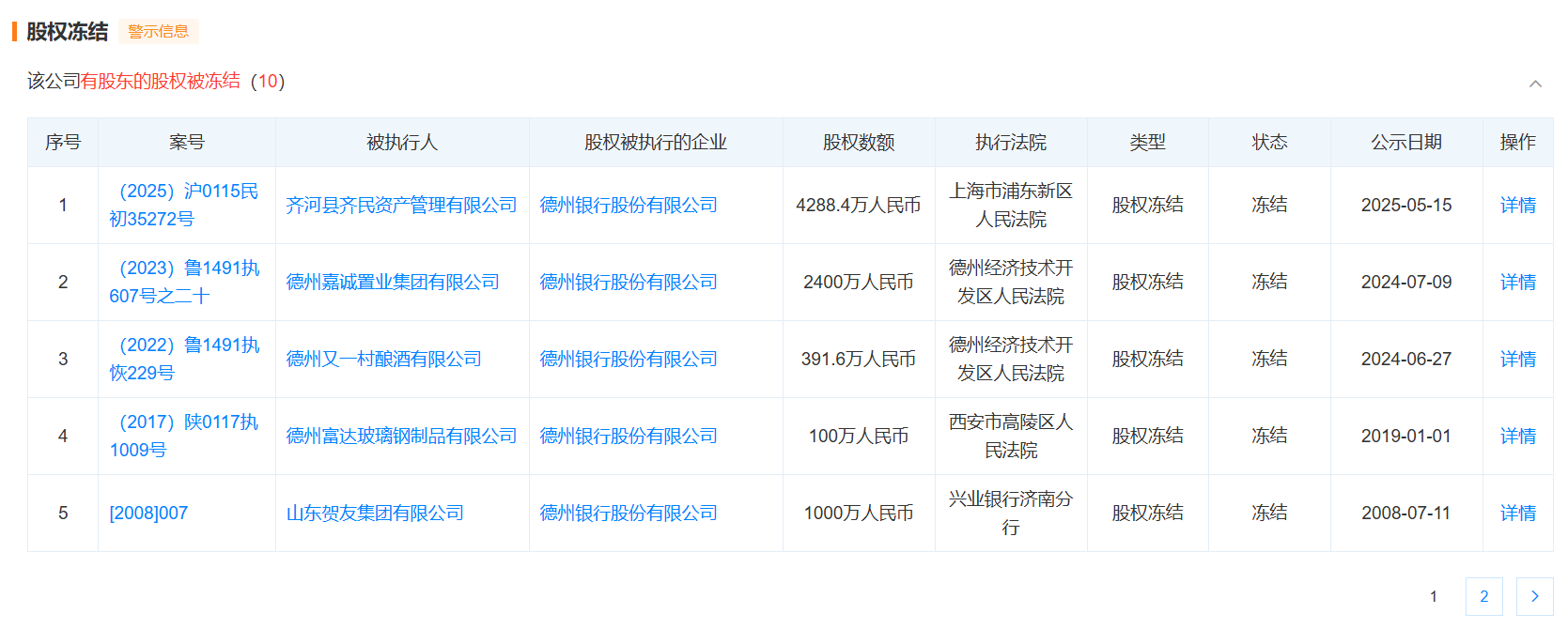Click the 执行法院 column header
This screenshot has width=1568, height=629.
pos(1011,142)
